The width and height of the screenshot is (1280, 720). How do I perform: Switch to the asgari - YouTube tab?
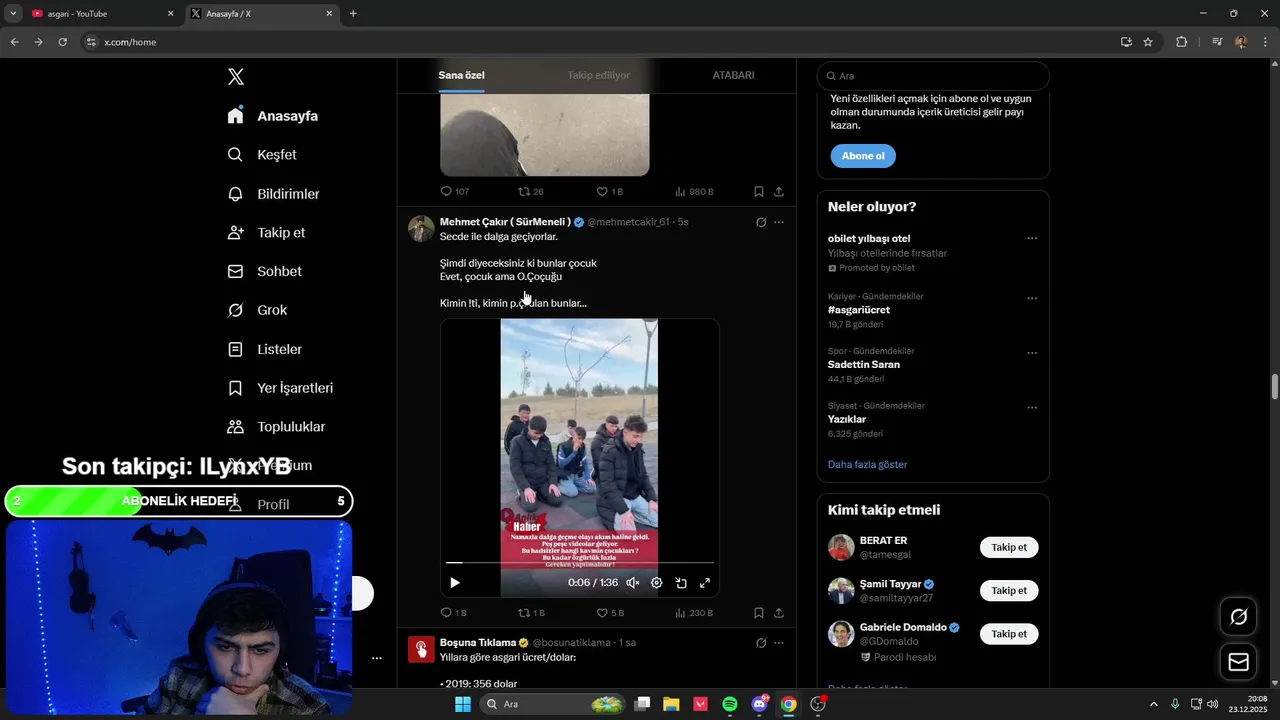[x=102, y=14]
